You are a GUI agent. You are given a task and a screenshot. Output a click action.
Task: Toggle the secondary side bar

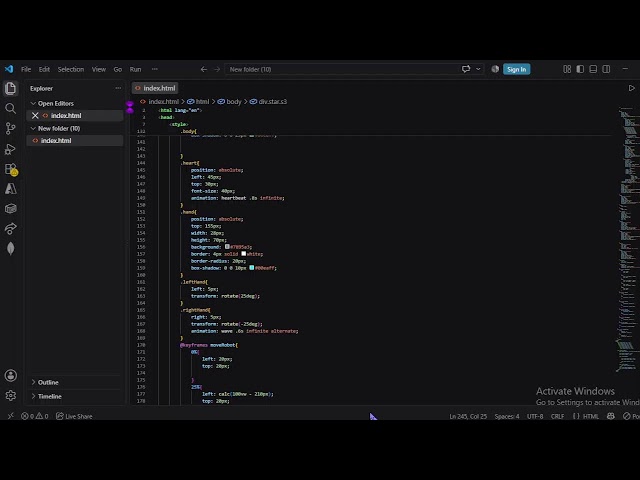pyautogui.click(x=606, y=69)
